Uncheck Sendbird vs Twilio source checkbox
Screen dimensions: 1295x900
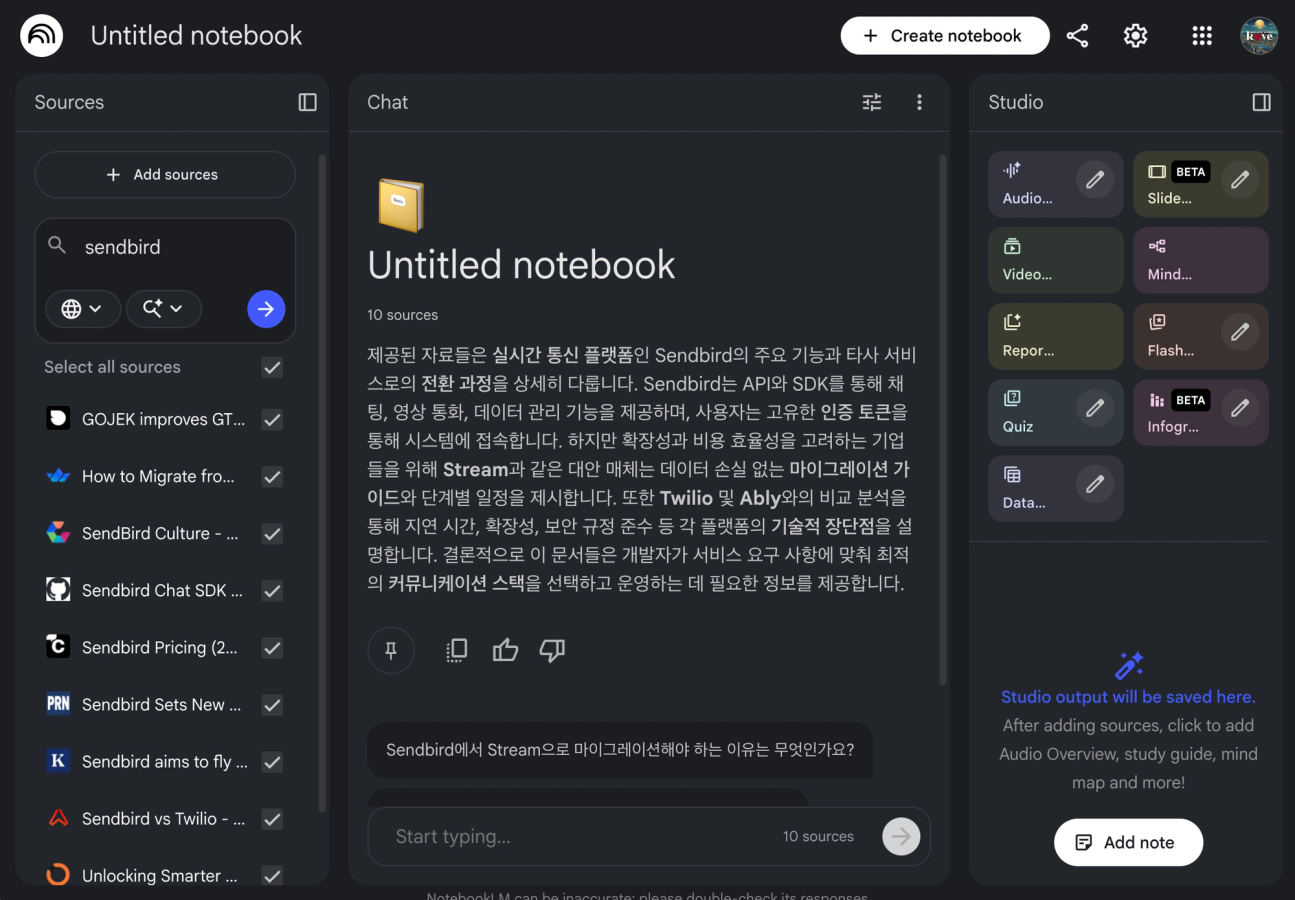point(272,819)
